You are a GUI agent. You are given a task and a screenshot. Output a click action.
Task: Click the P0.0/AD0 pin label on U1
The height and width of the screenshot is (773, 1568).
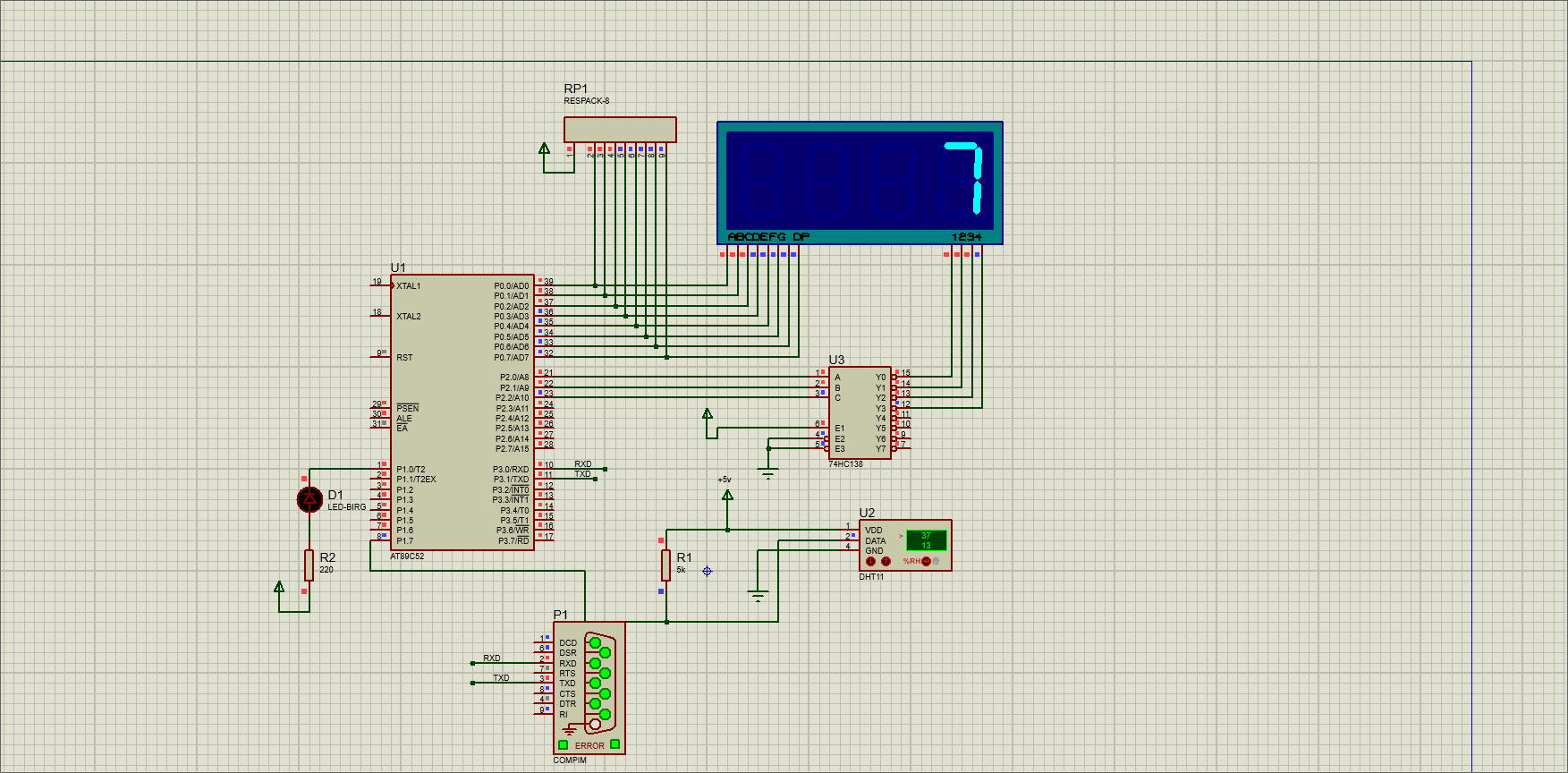click(512, 286)
